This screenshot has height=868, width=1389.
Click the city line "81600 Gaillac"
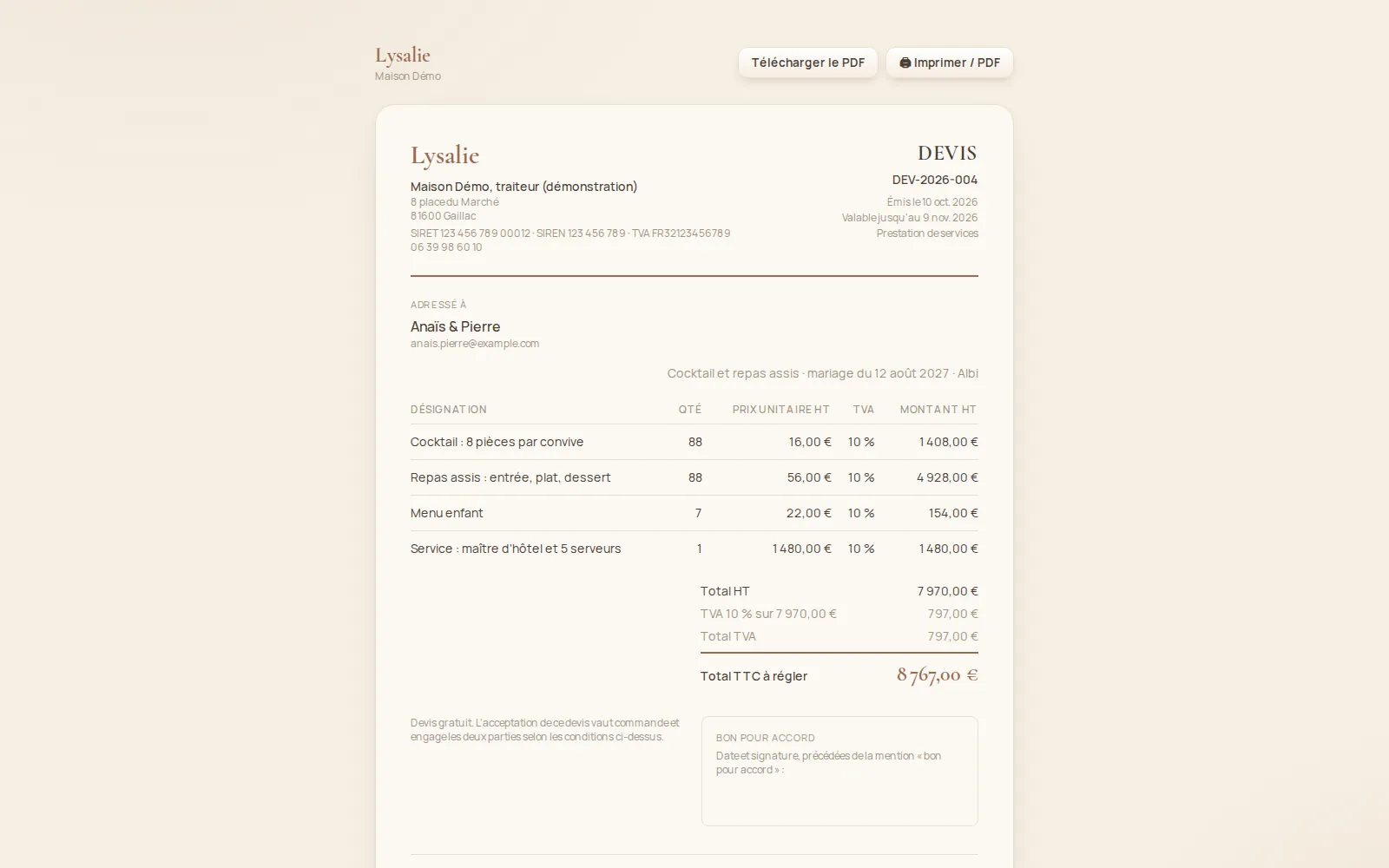coord(444,216)
